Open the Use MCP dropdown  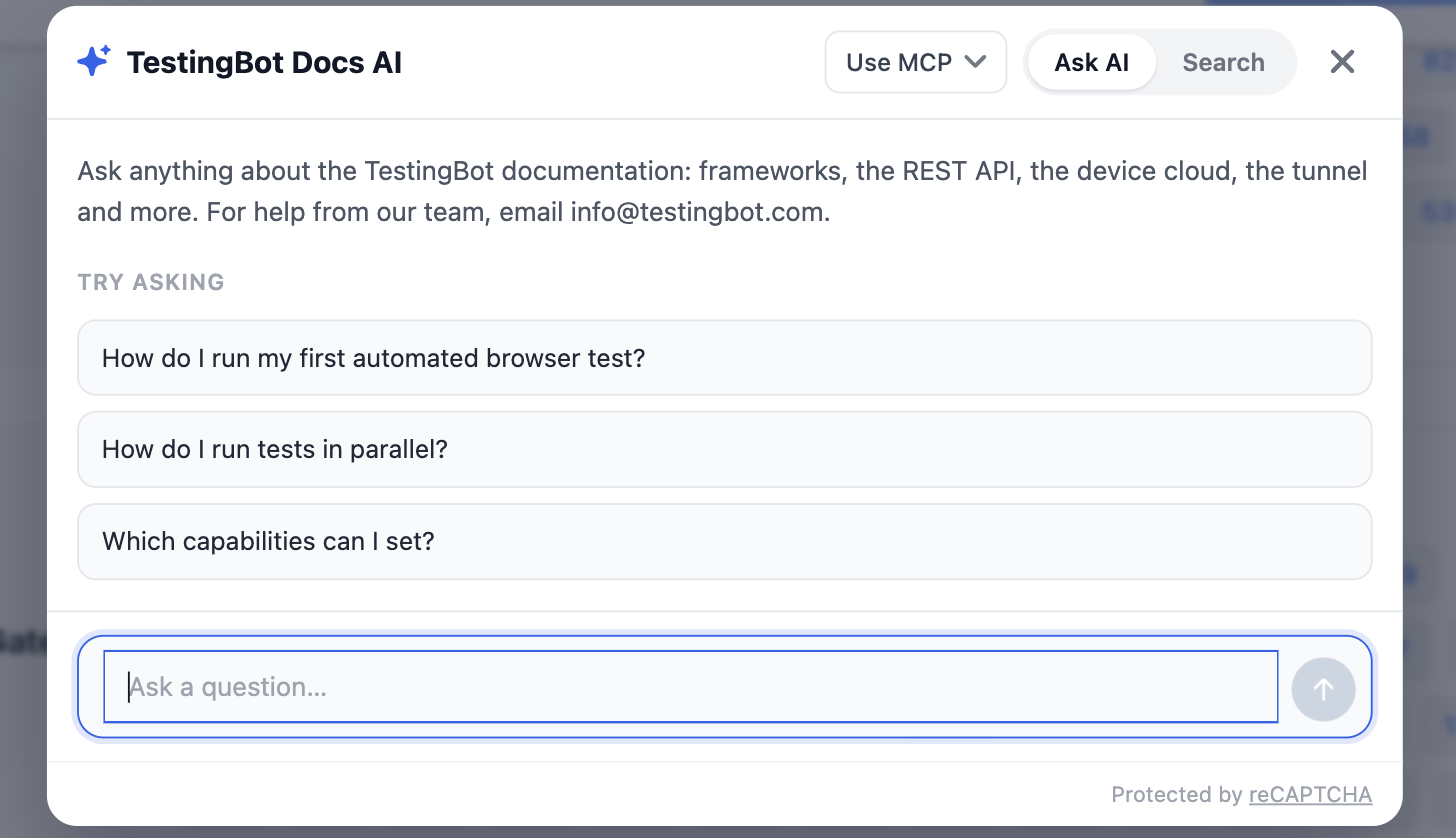tap(915, 62)
